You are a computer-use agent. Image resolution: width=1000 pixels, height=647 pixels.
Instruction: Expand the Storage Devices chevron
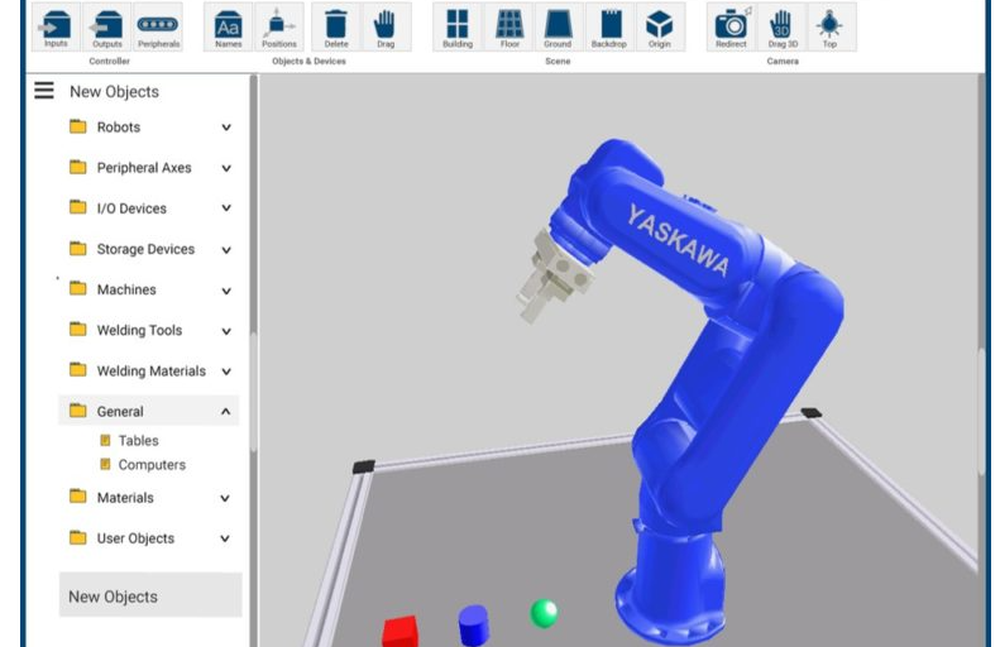click(226, 249)
